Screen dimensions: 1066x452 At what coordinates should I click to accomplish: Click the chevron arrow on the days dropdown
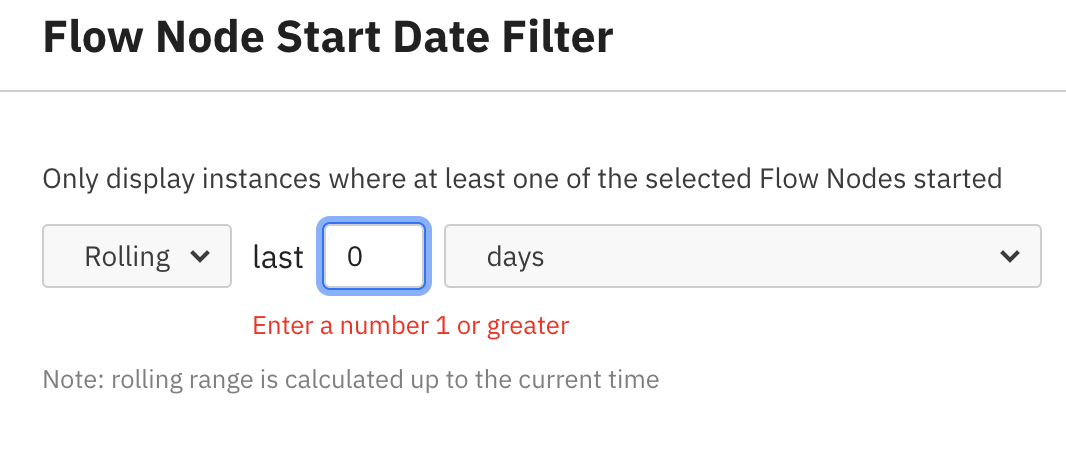[x=1008, y=257]
